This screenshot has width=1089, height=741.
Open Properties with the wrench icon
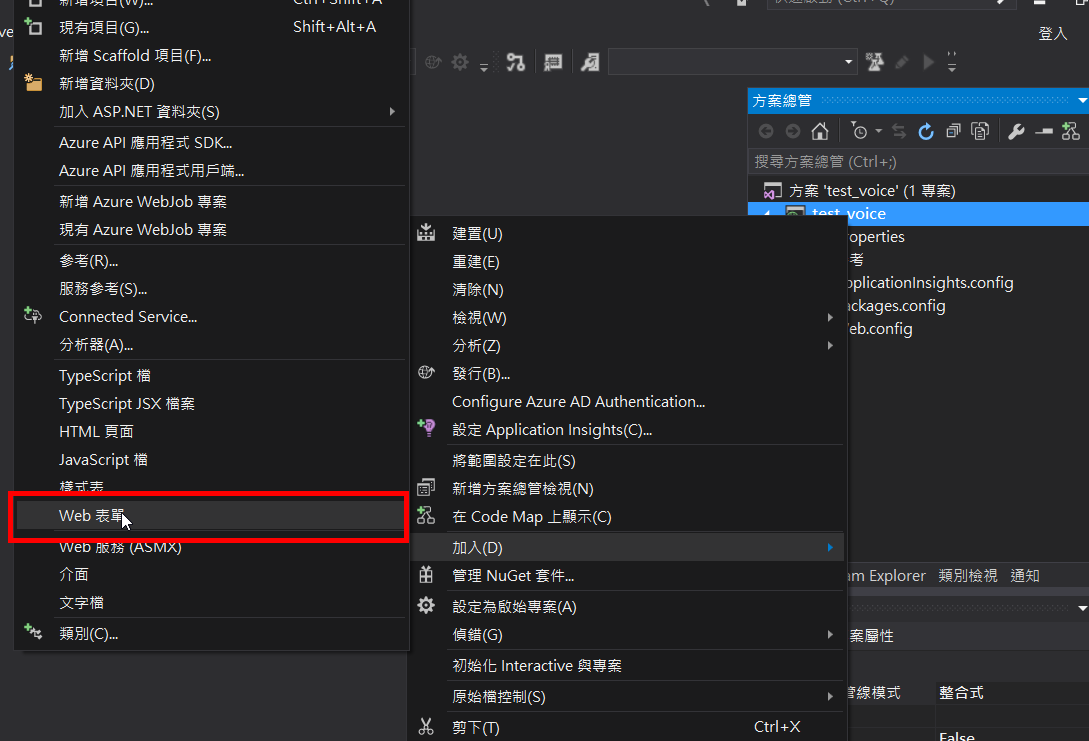coord(1016,131)
